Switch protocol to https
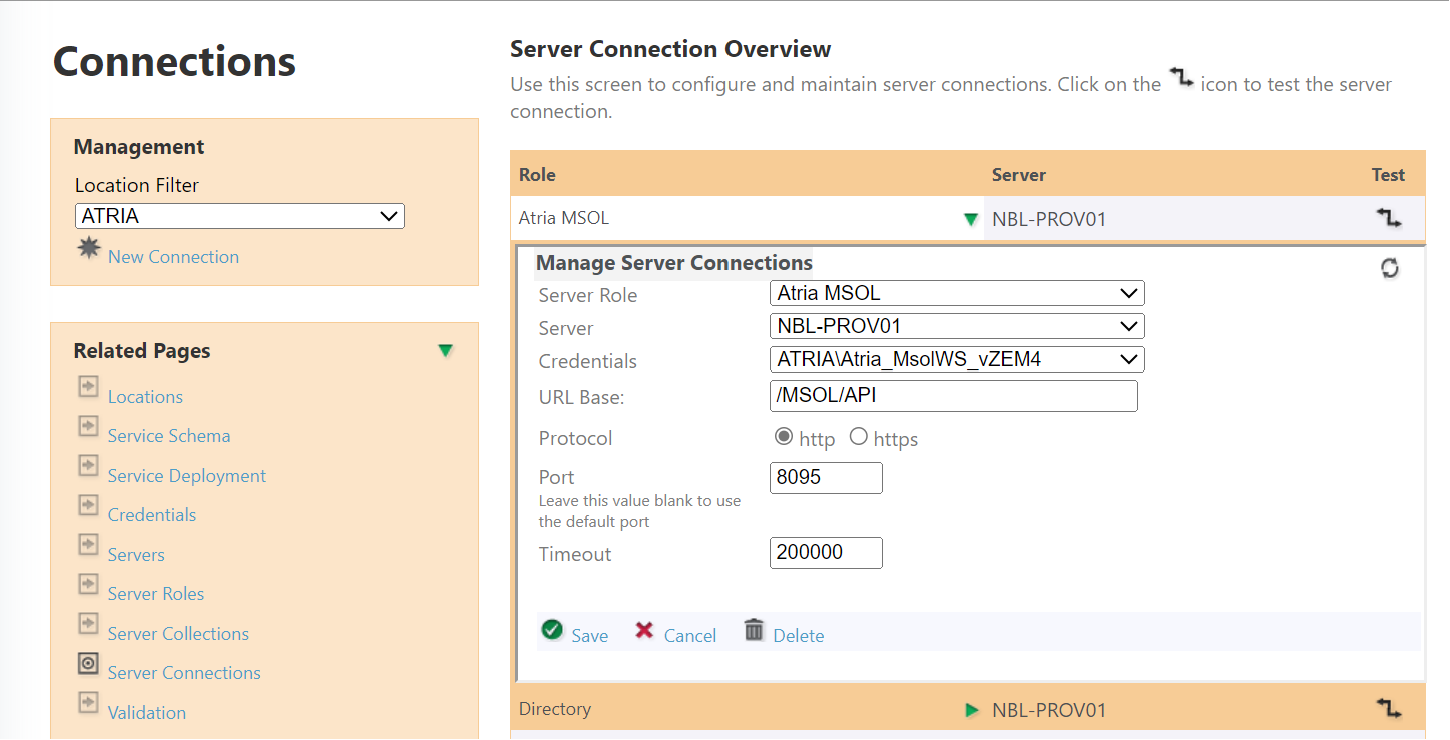1450x740 pixels. tap(857, 436)
